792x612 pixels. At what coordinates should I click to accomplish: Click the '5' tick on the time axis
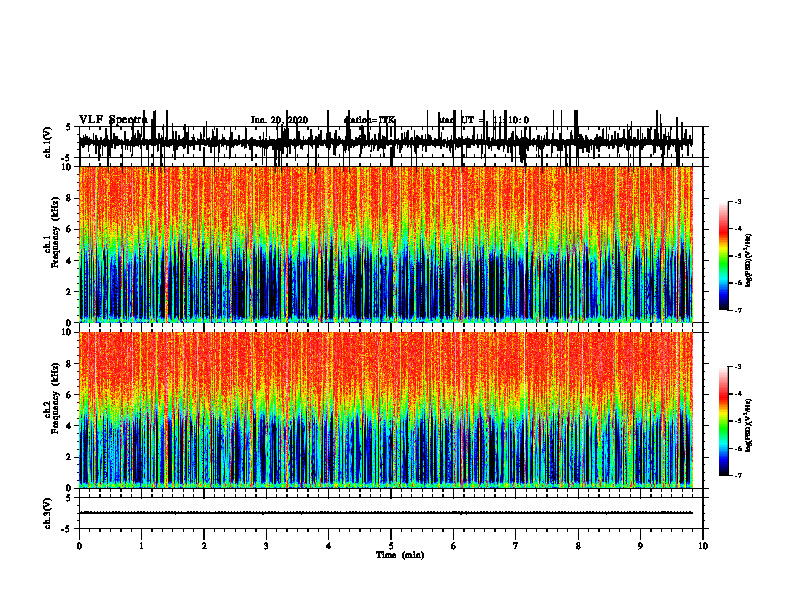(391, 546)
